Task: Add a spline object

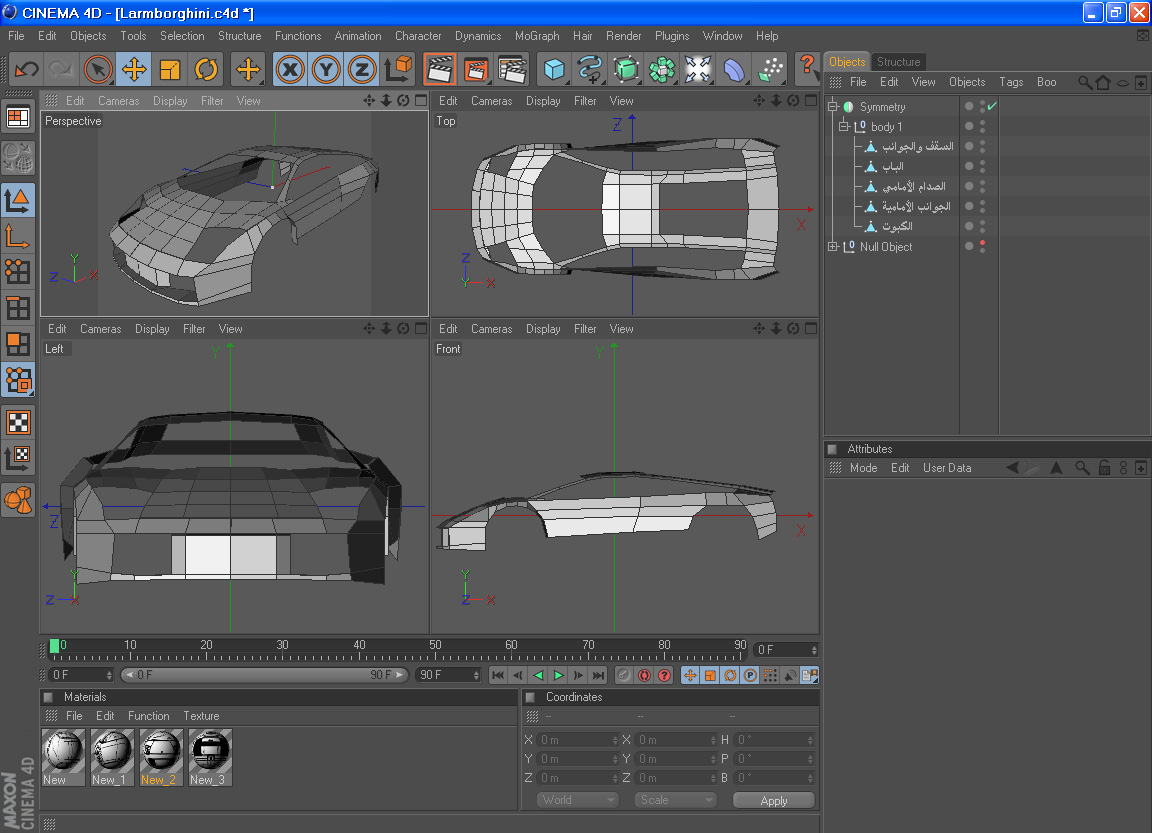Action: (x=590, y=70)
